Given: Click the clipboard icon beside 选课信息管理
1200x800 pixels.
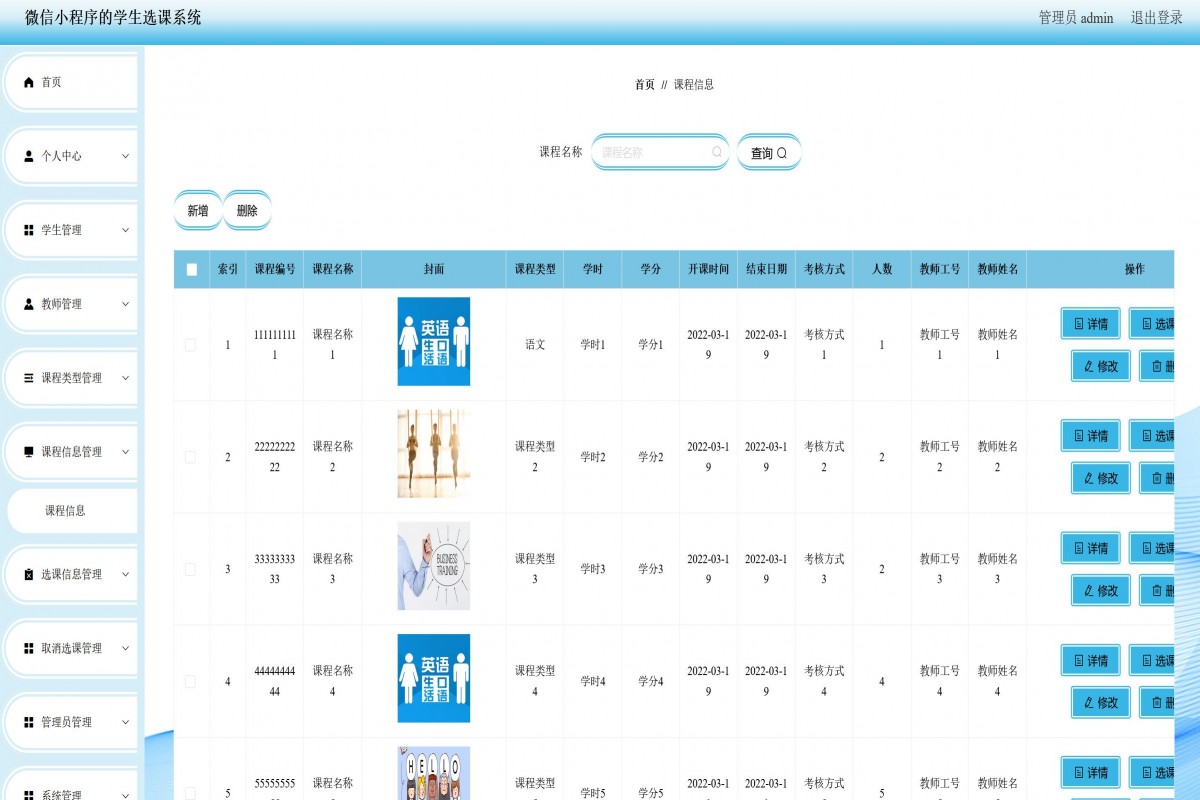Looking at the screenshot, I should coord(29,575).
